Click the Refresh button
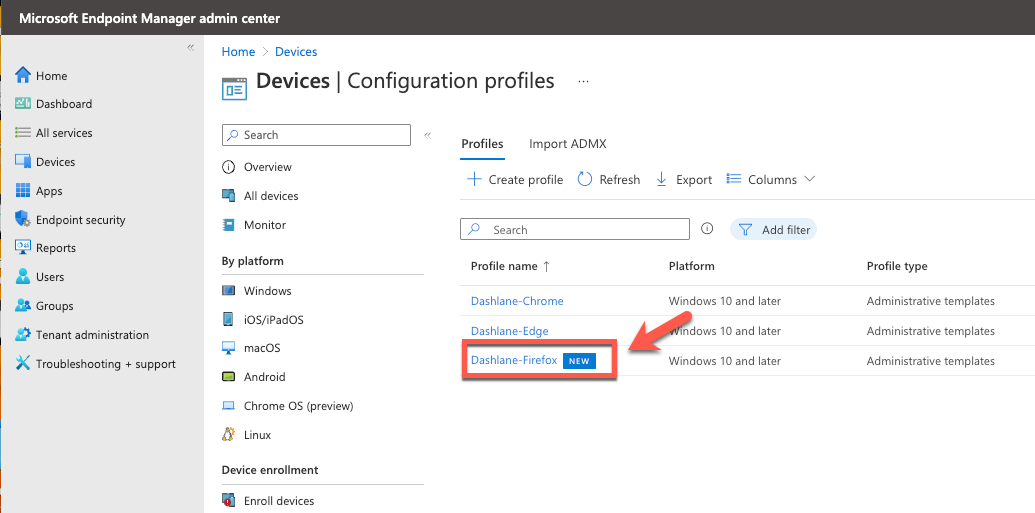The width and height of the screenshot is (1035, 513). coord(609,180)
